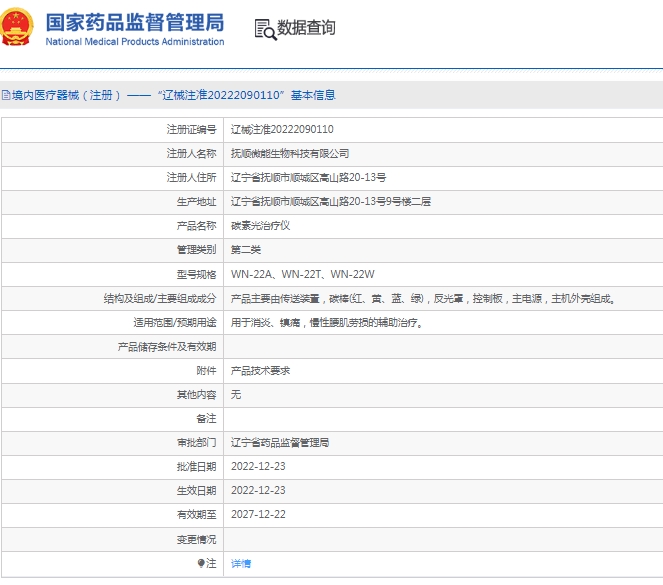663x585 pixels.
Task: Click the national emblem logo
Action: [x=16, y=27]
